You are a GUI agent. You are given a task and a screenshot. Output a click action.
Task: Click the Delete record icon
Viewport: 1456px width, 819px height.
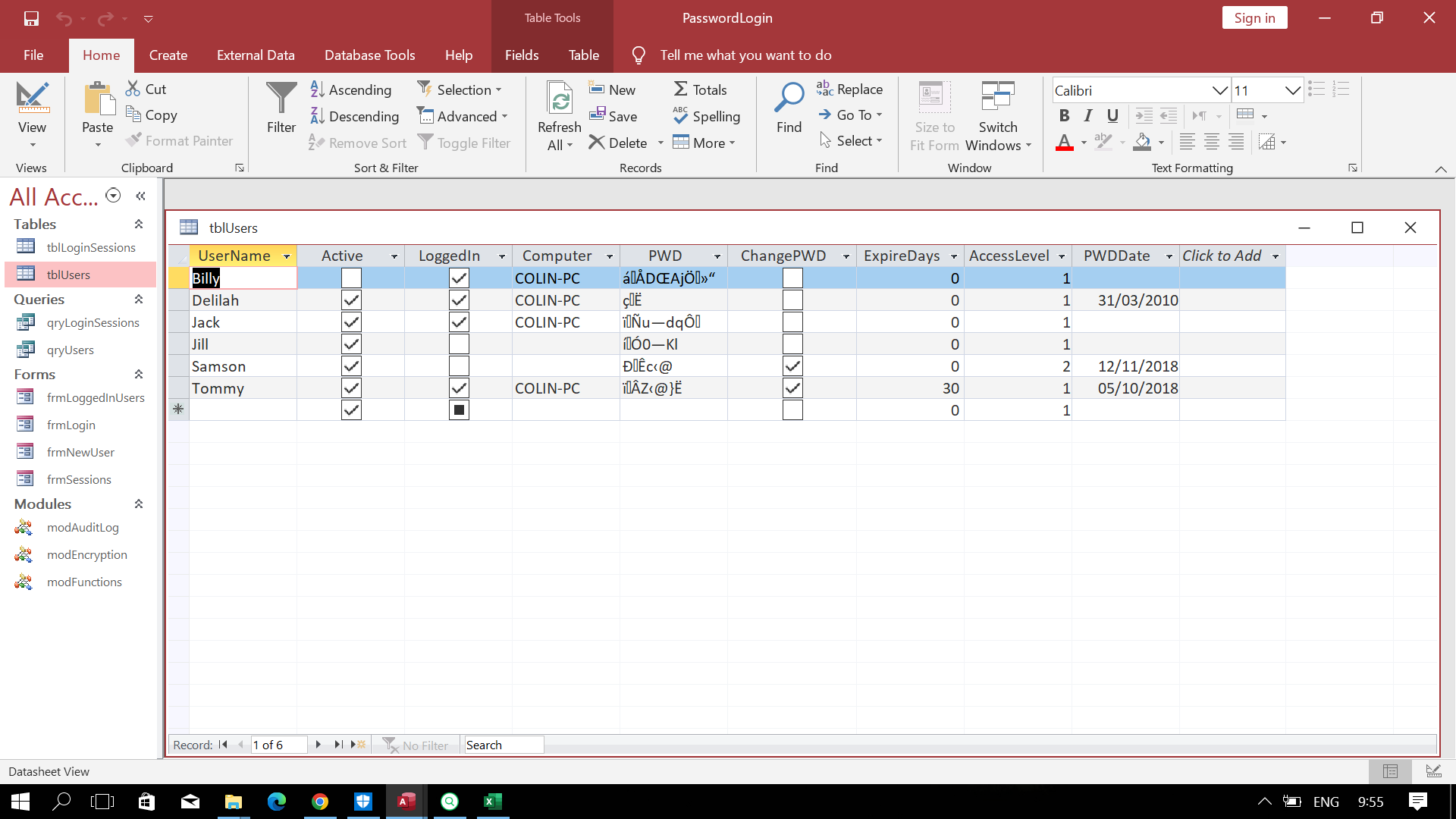coord(598,143)
